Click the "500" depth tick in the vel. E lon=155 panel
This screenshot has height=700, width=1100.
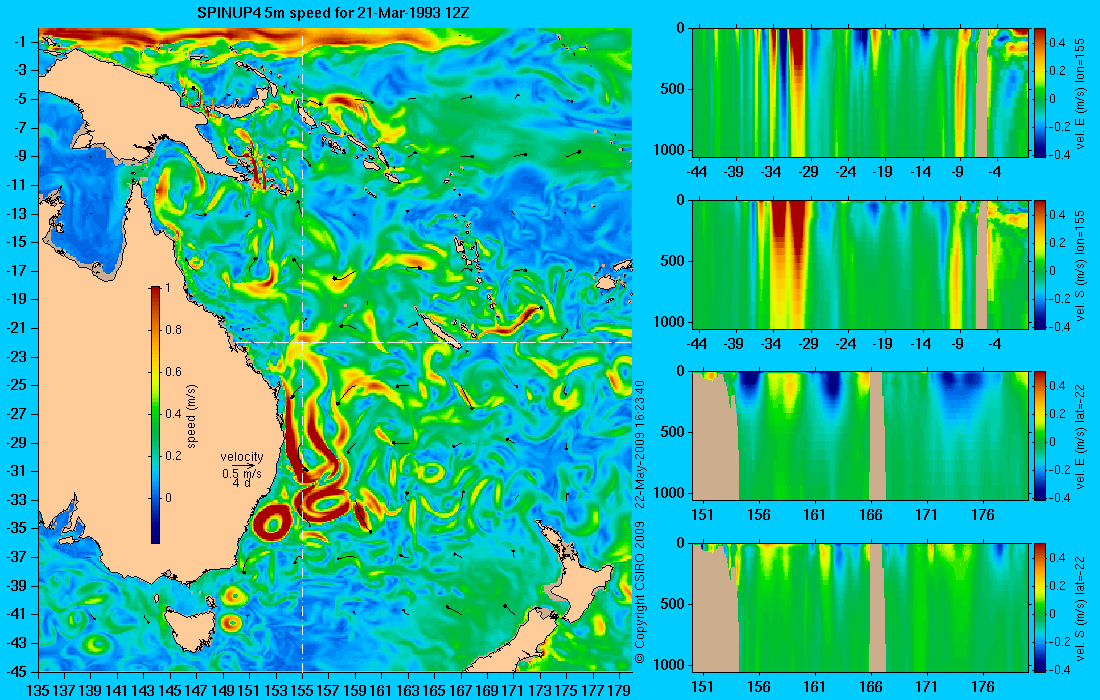(674, 89)
